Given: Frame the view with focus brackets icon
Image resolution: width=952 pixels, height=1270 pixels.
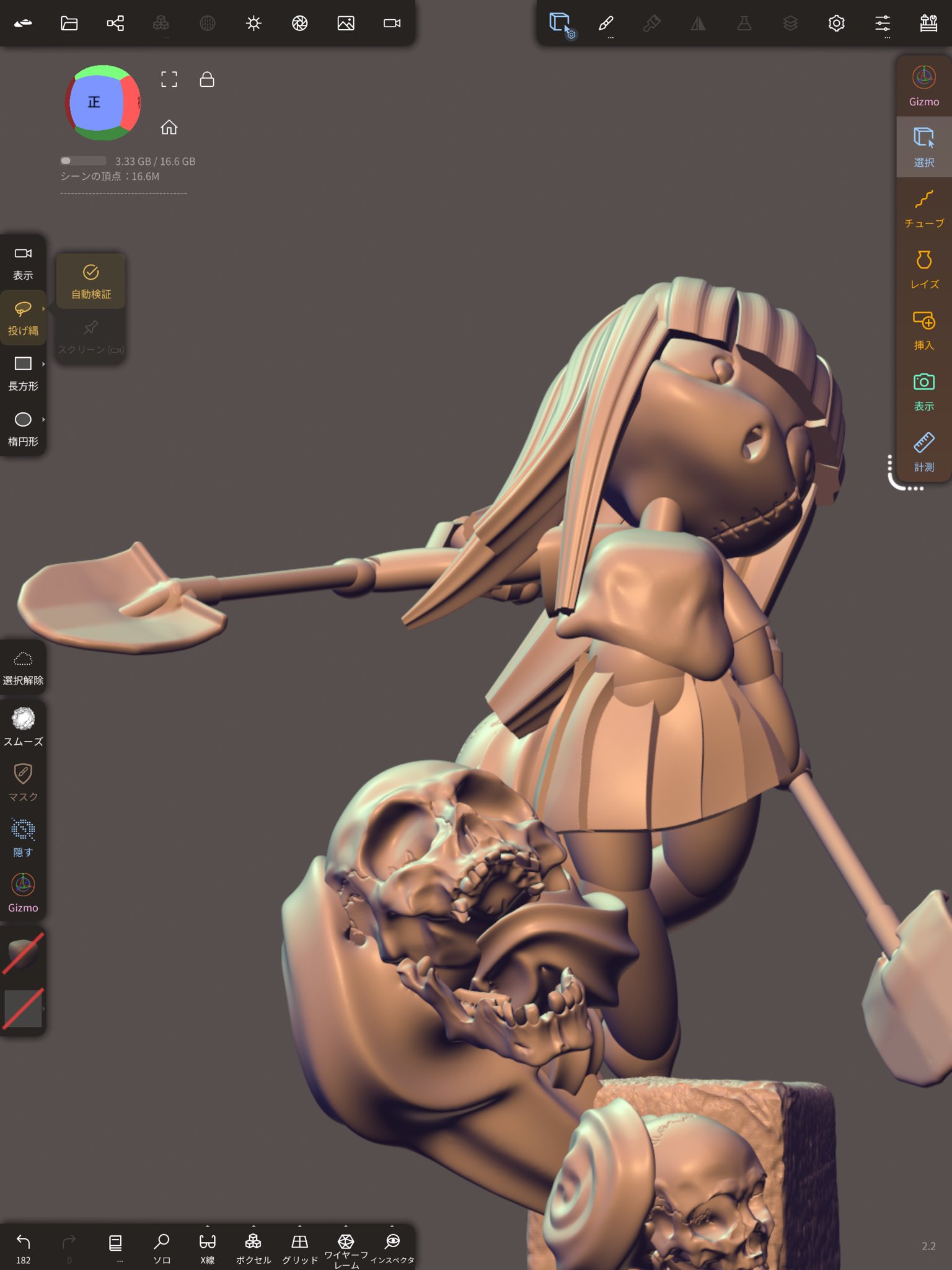Looking at the screenshot, I should click(x=169, y=79).
